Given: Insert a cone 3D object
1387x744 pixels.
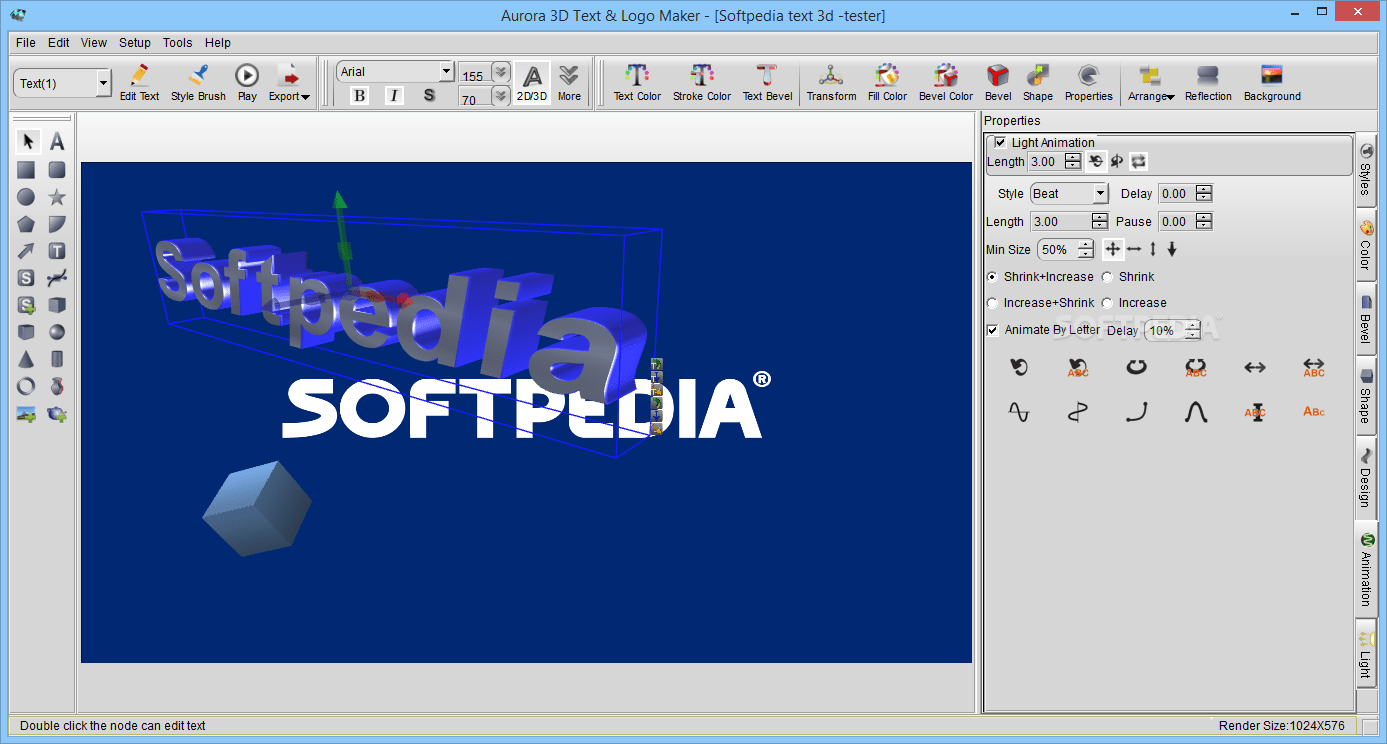Looking at the screenshot, I should pos(27,359).
